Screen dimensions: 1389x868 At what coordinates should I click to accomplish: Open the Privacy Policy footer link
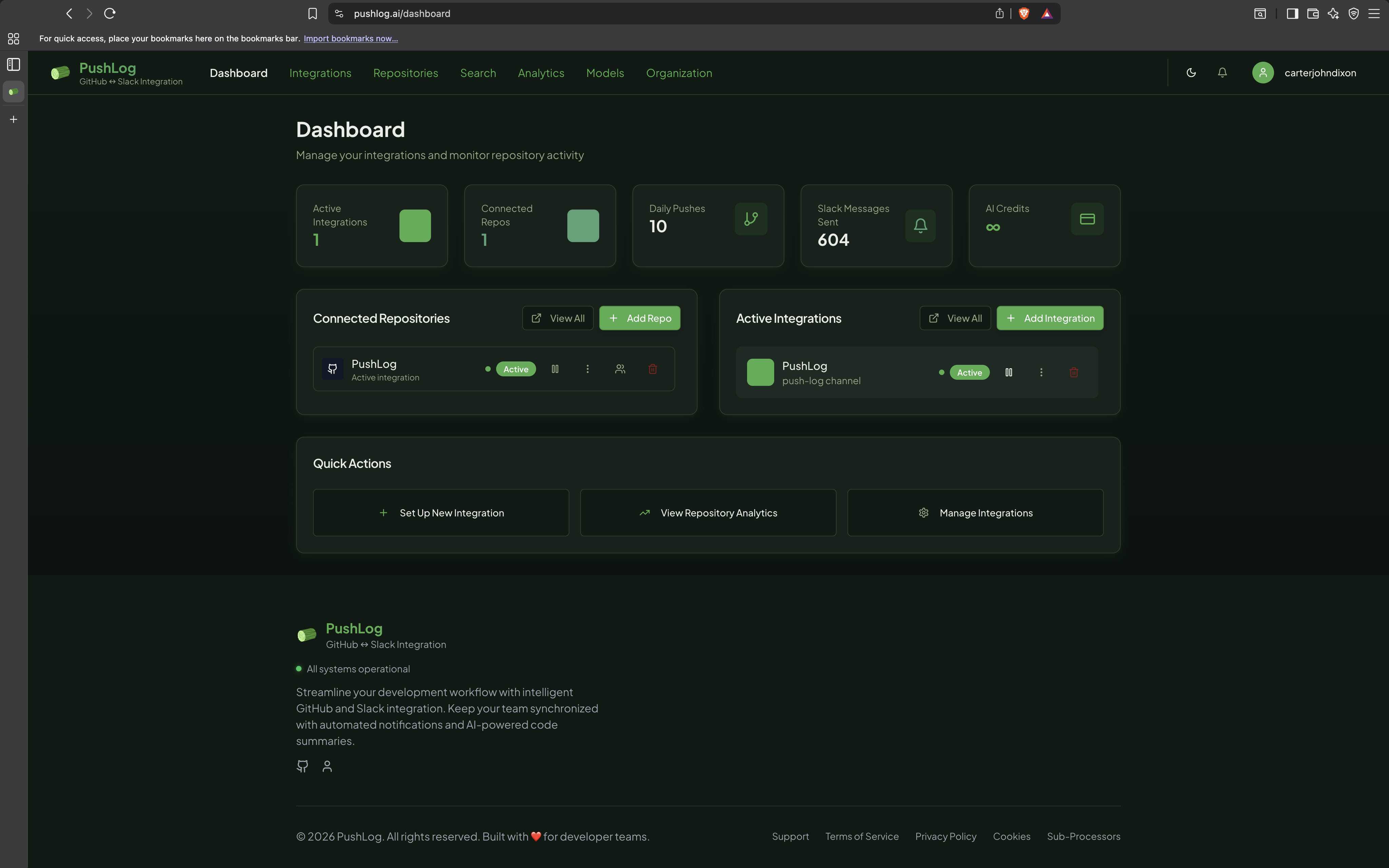pos(946,836)
